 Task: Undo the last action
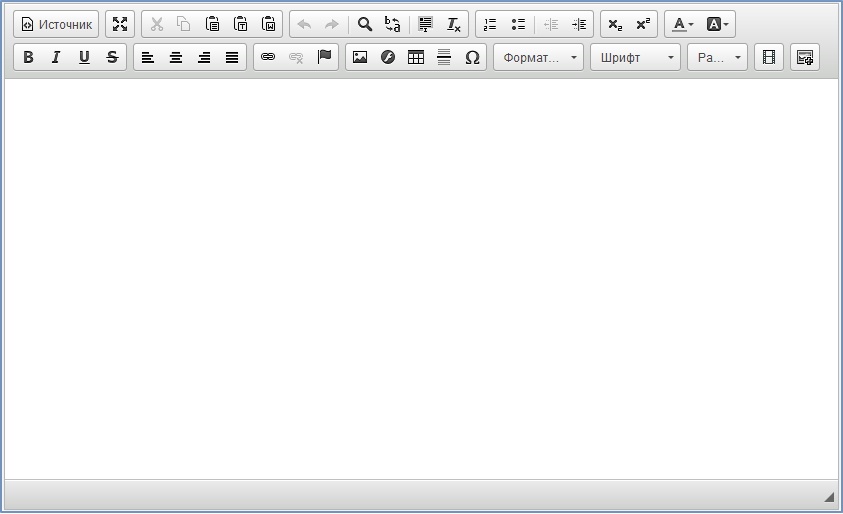(x=304, y=24)
